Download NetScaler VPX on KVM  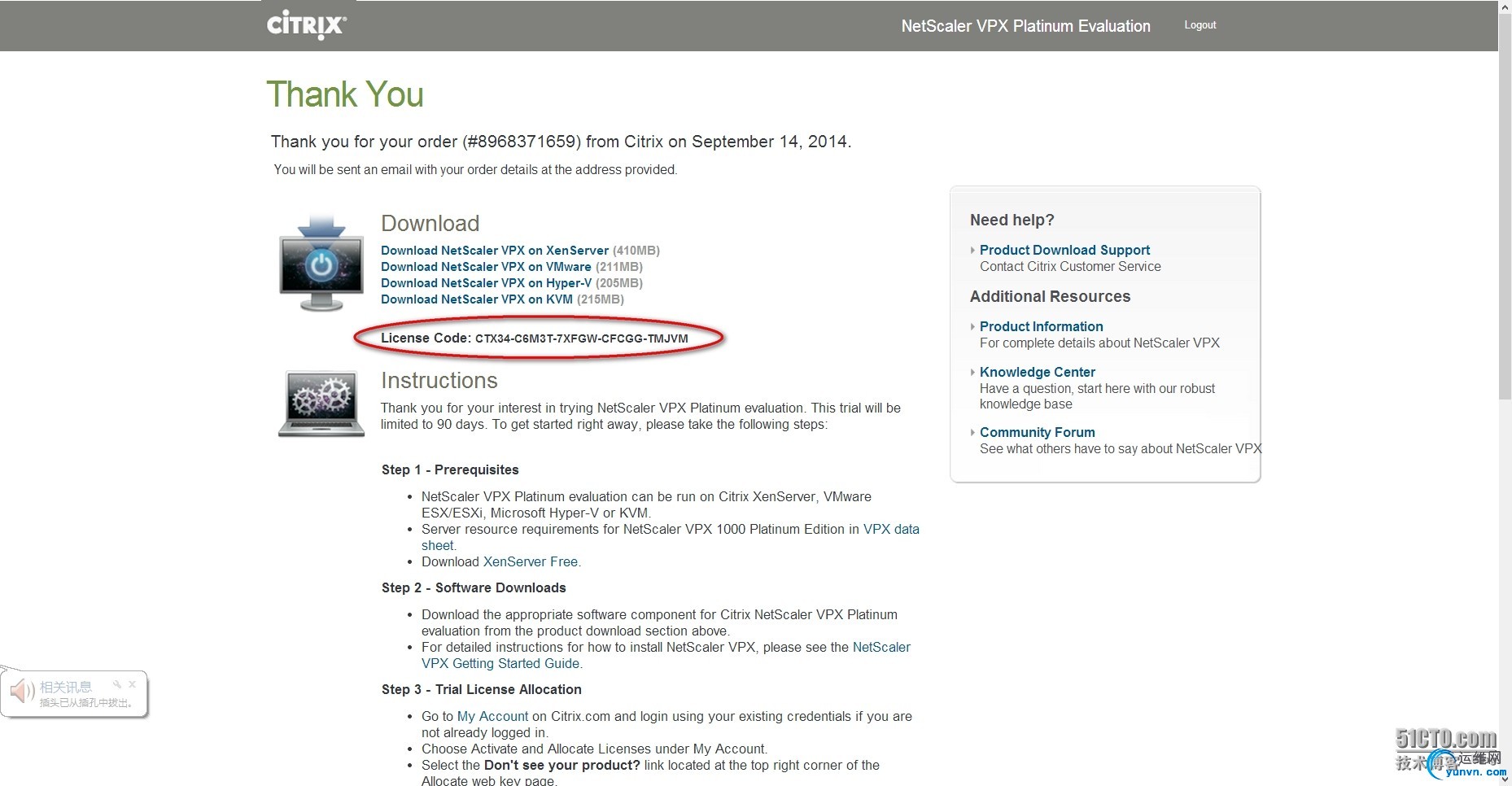(477, 299)
